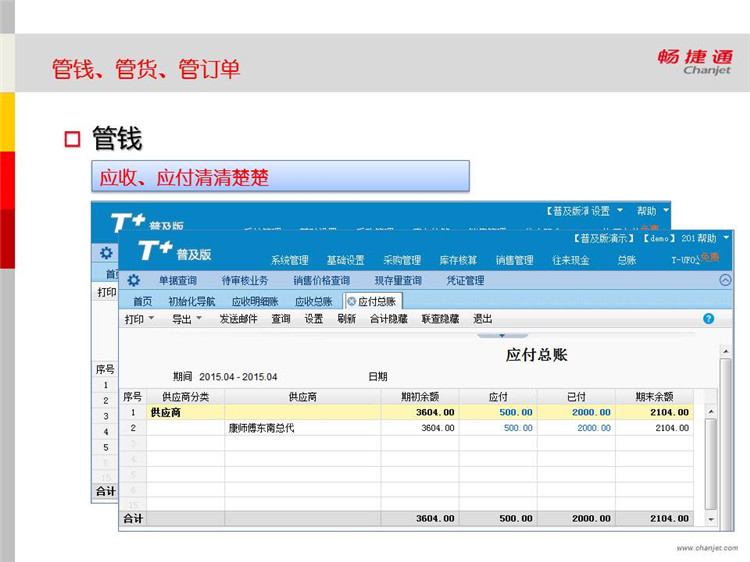Click the 期末余额 column header
Screen dimensions: 750x562
[x=654, y=397]
